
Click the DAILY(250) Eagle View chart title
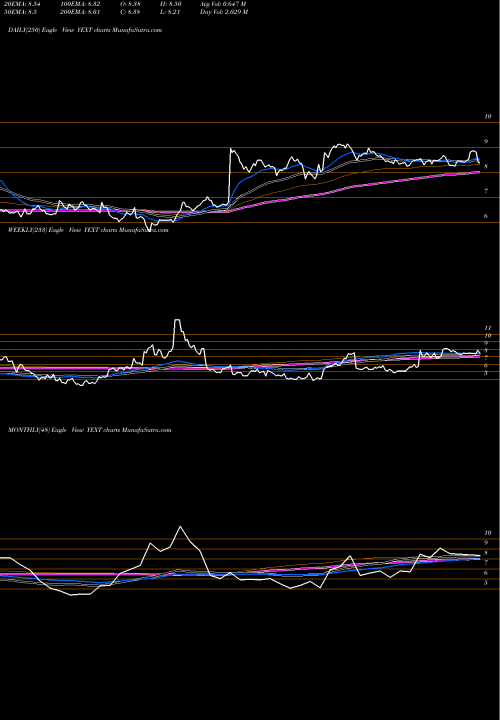pyautogui.click(x=85, y=30)
